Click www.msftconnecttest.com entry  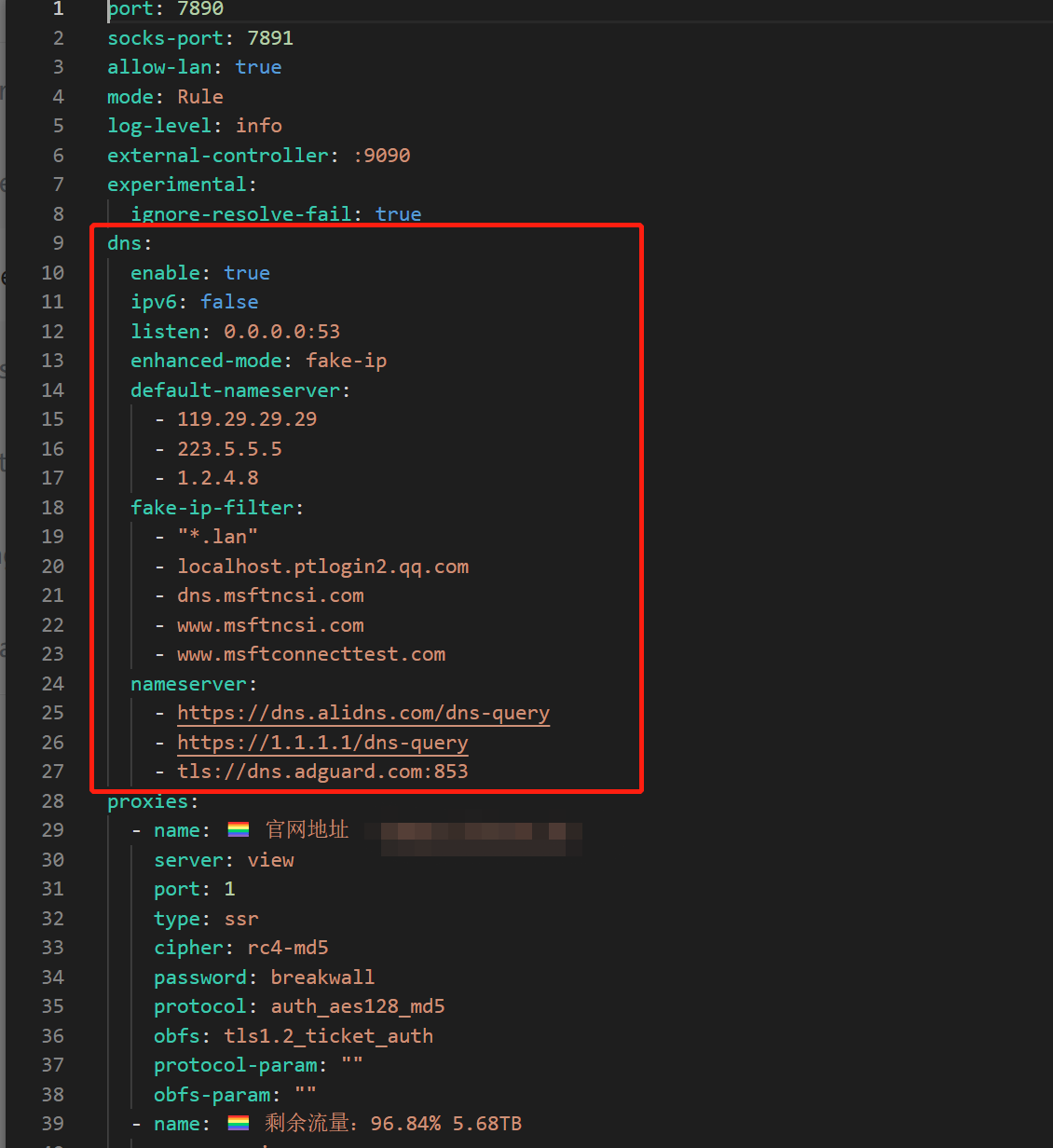311,654
